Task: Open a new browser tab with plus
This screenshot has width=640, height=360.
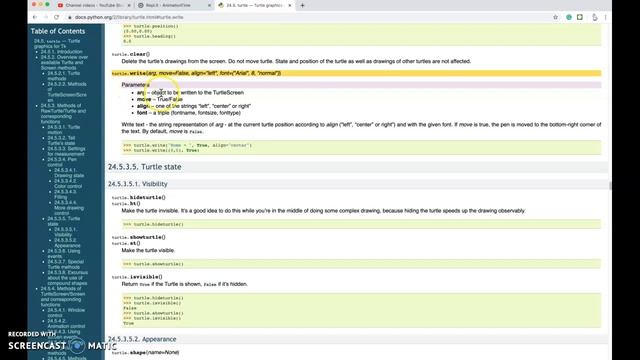Action: [x=302, y=5]
